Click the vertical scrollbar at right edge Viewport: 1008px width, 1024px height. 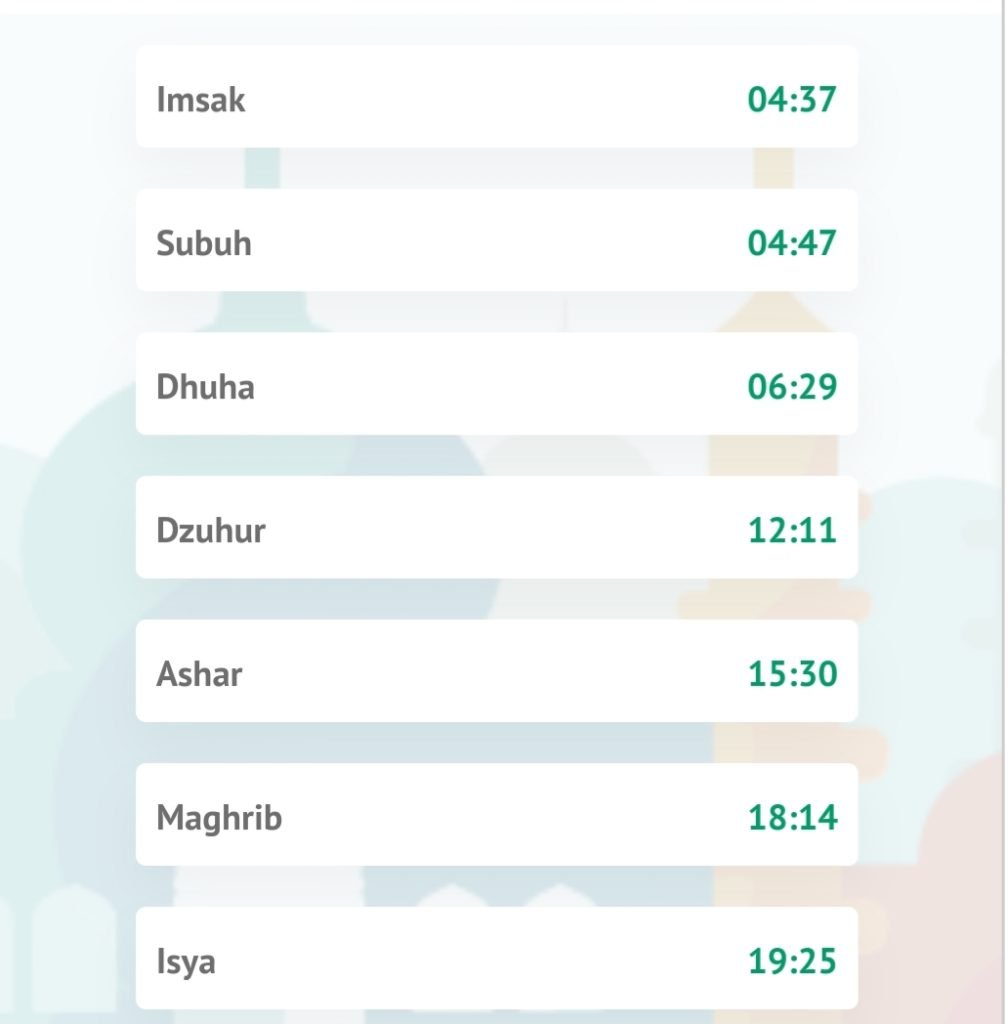[x=1004, y=512]
